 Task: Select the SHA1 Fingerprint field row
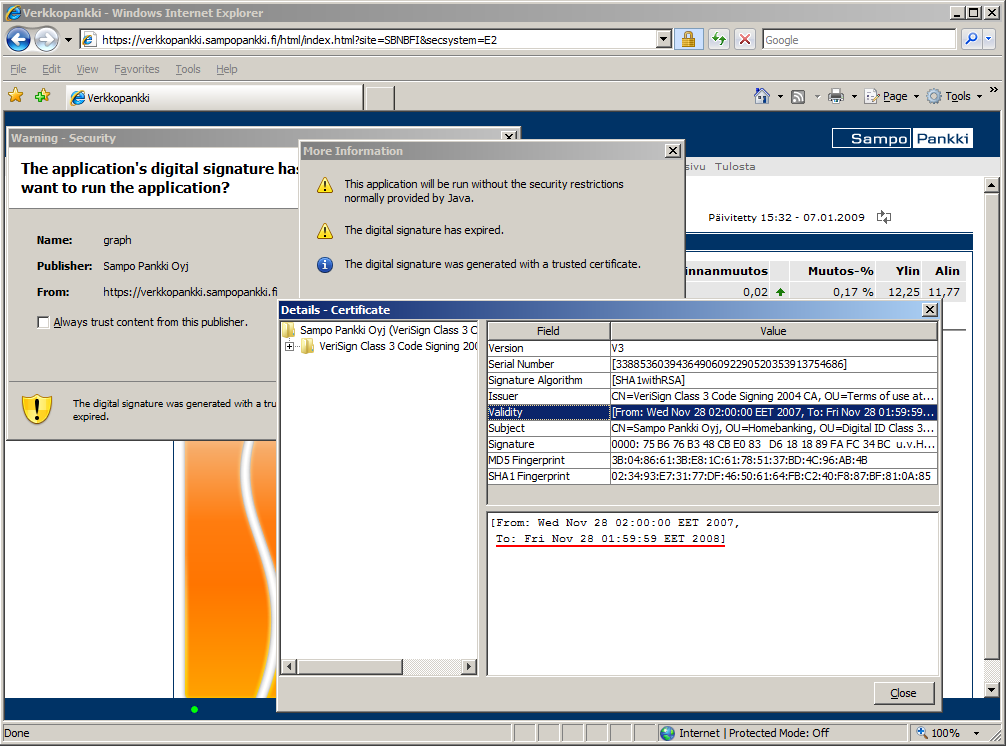[712, 476]
